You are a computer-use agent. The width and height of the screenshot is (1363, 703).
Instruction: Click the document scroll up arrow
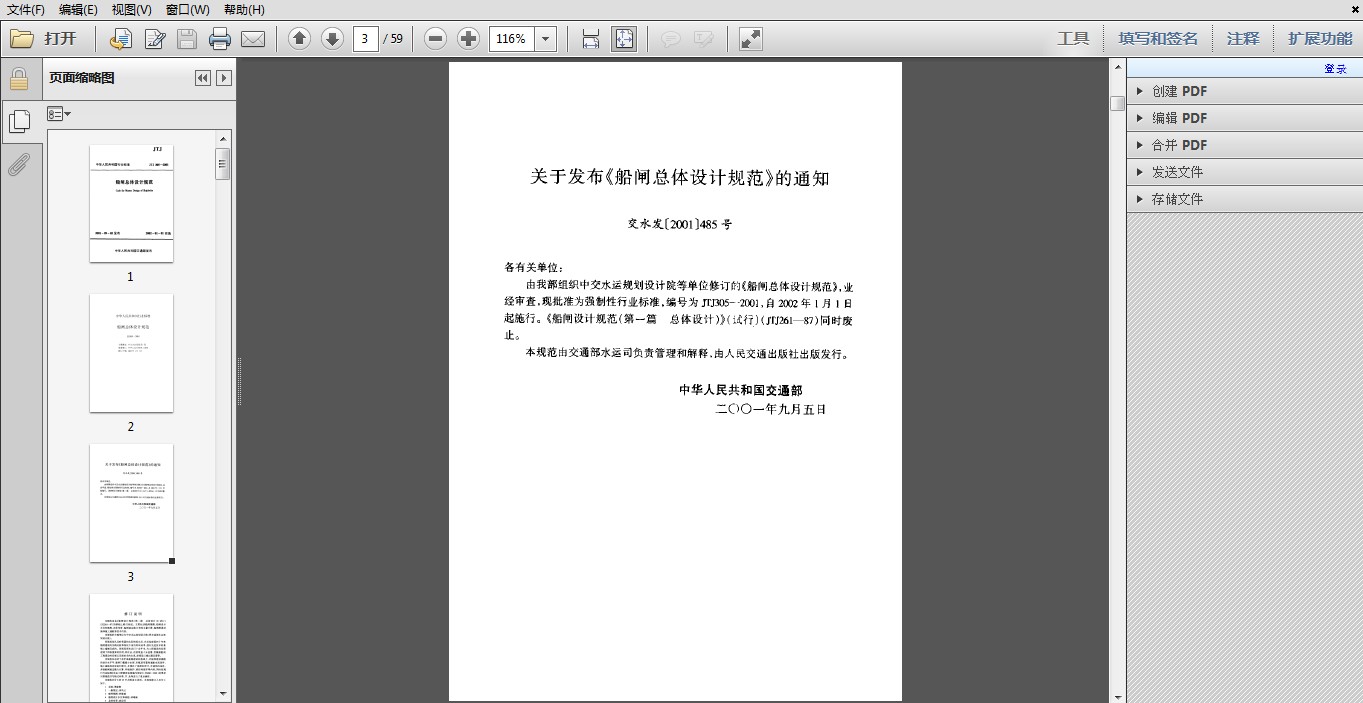1117,66
